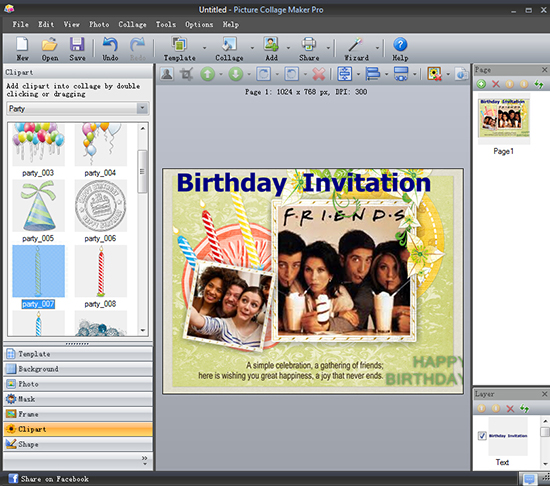Image resolution: width=550 pixels, height=486 pixels.
Task: Expand the Wizard toolbar dropdown arrow
Action: click(x=377, y=48)
